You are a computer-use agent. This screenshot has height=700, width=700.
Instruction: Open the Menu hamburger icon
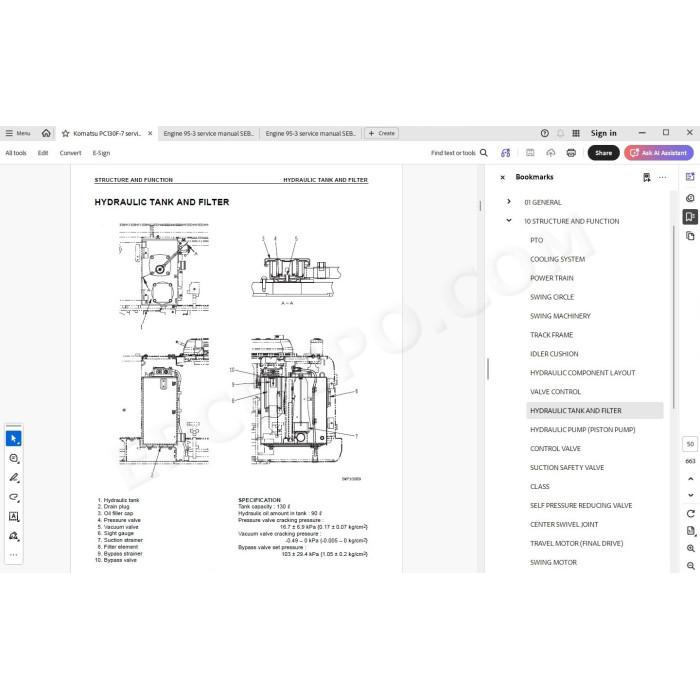[x=9, y=133]
